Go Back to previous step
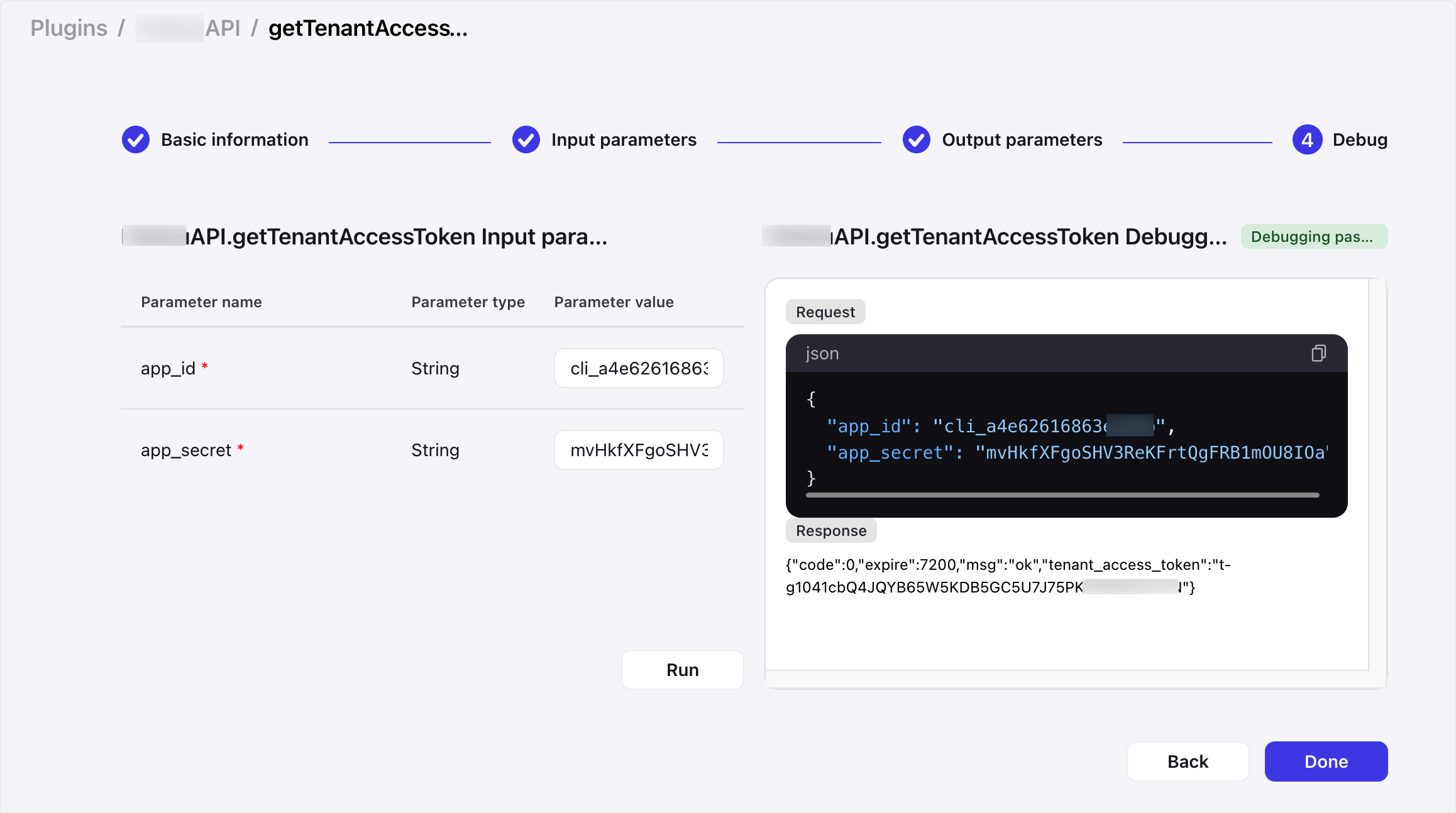 [x=1188, y=761]
